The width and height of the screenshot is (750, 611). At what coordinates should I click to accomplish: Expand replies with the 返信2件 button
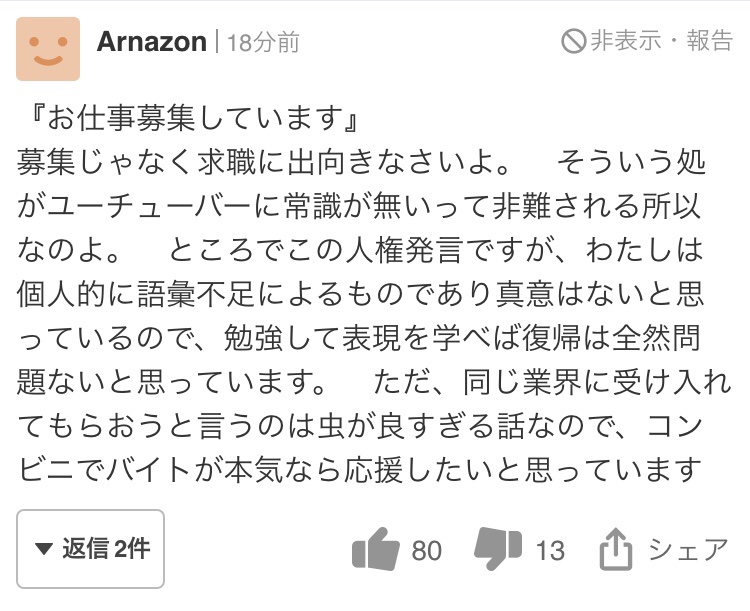(x=90, y=549)
